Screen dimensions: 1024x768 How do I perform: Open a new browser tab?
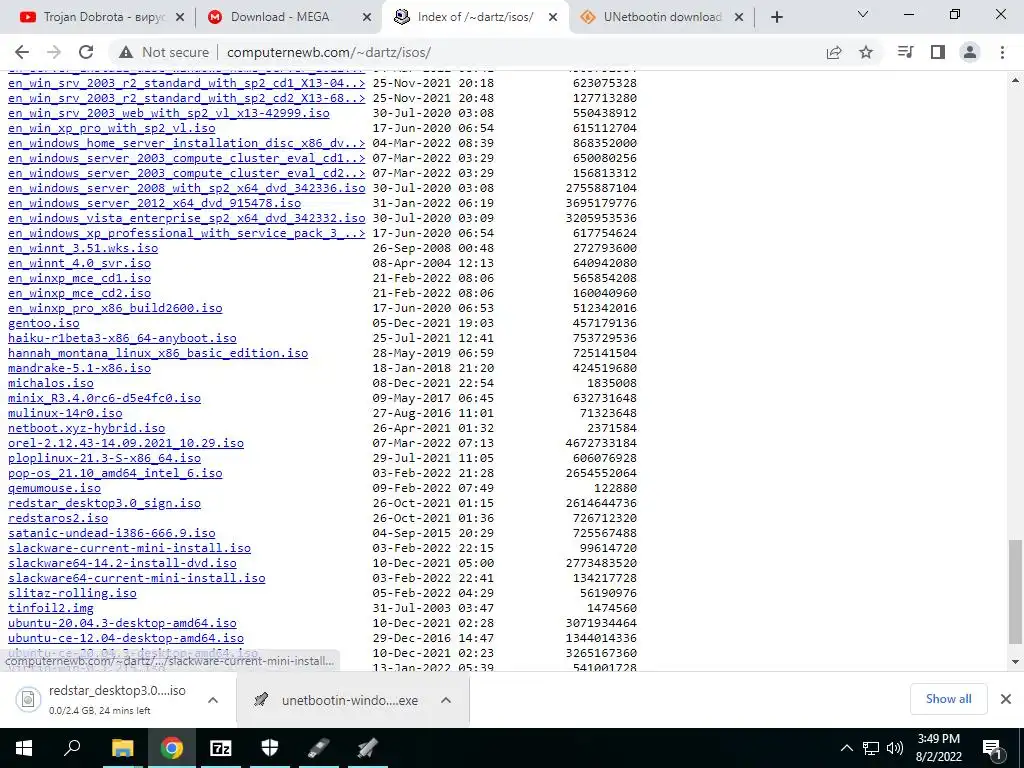(x=776, y=18)
